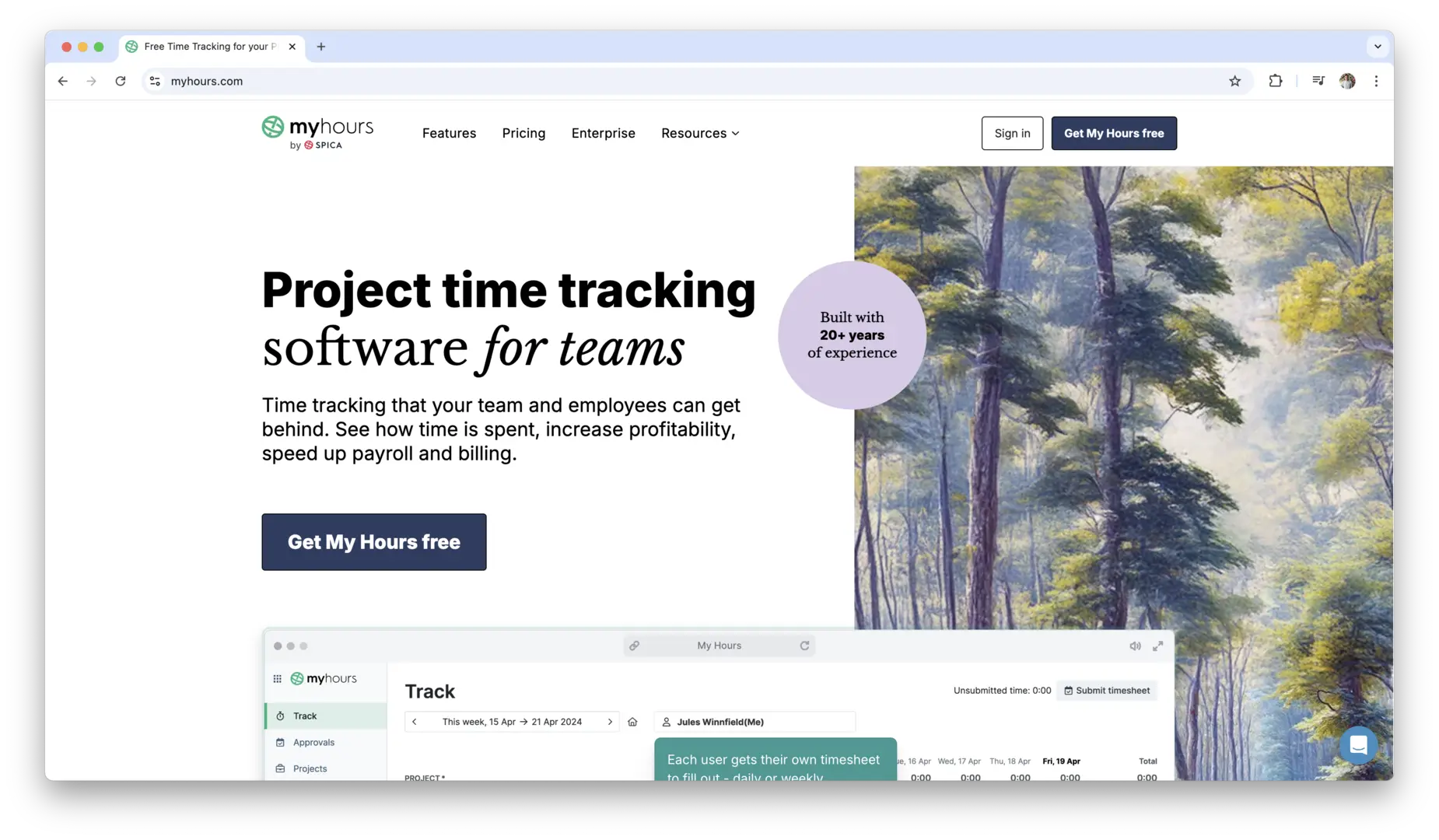The image size is (1439, 840).
Task: Open the Chrome three-dot menu
Action: (x=1377, y=81)
